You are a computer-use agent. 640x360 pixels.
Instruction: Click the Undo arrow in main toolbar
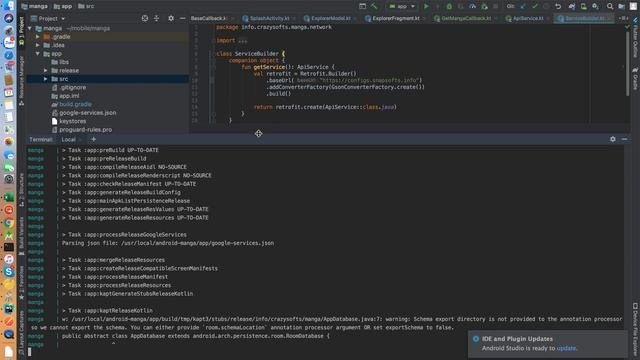pos(558,6)
